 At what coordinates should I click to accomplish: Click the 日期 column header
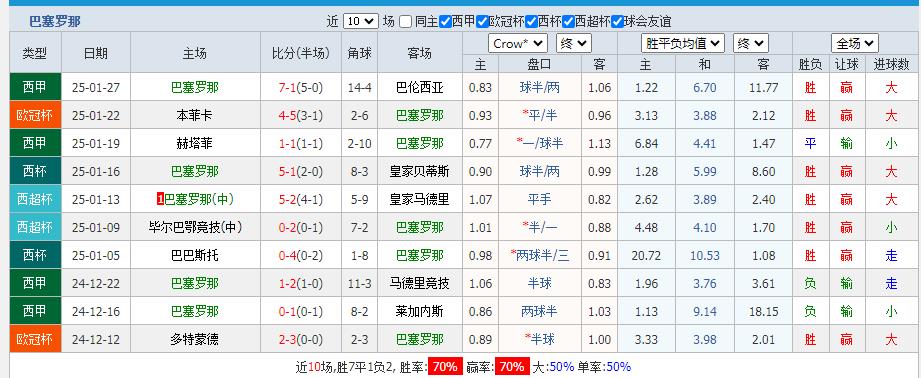(x=96, y=53)
